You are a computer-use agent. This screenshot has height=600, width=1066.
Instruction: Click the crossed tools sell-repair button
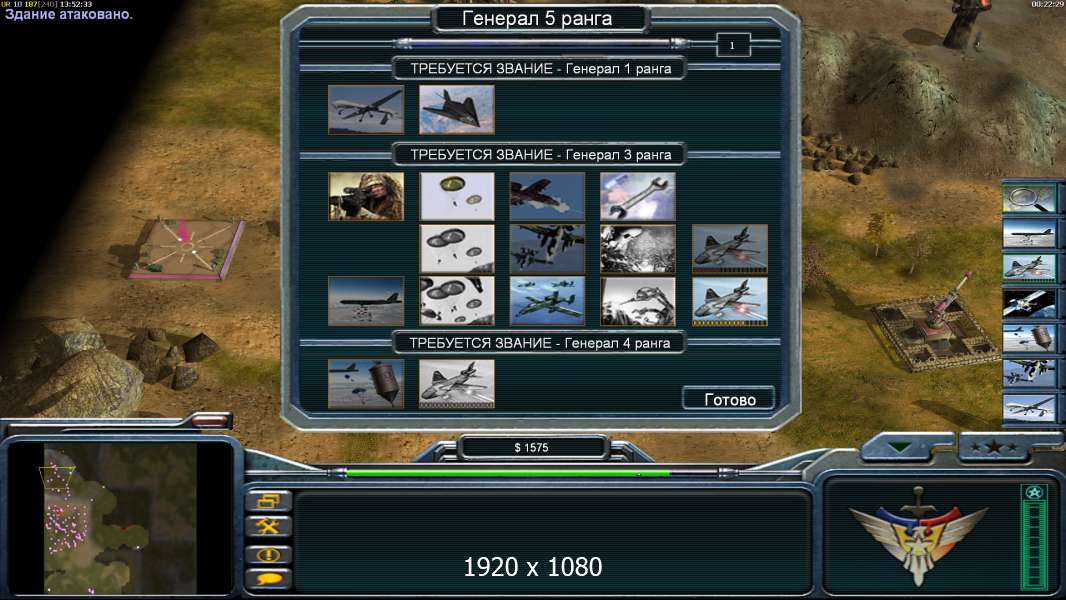pyautogui.click(x=269, y=527)
